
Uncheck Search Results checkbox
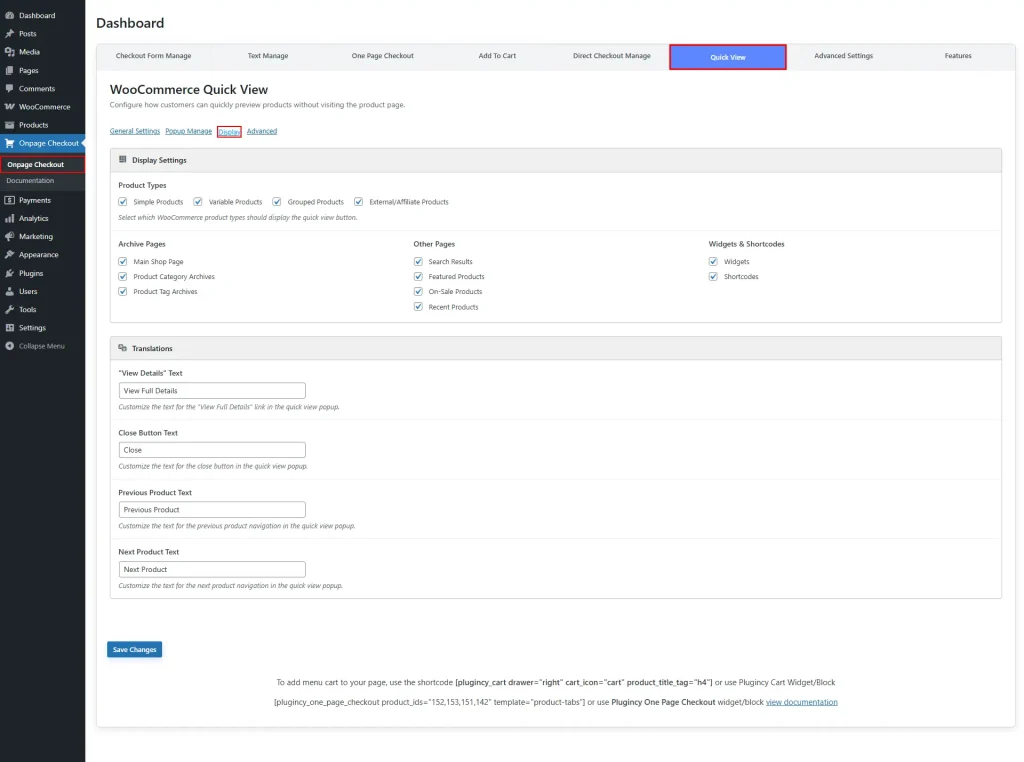click(418, 261)
